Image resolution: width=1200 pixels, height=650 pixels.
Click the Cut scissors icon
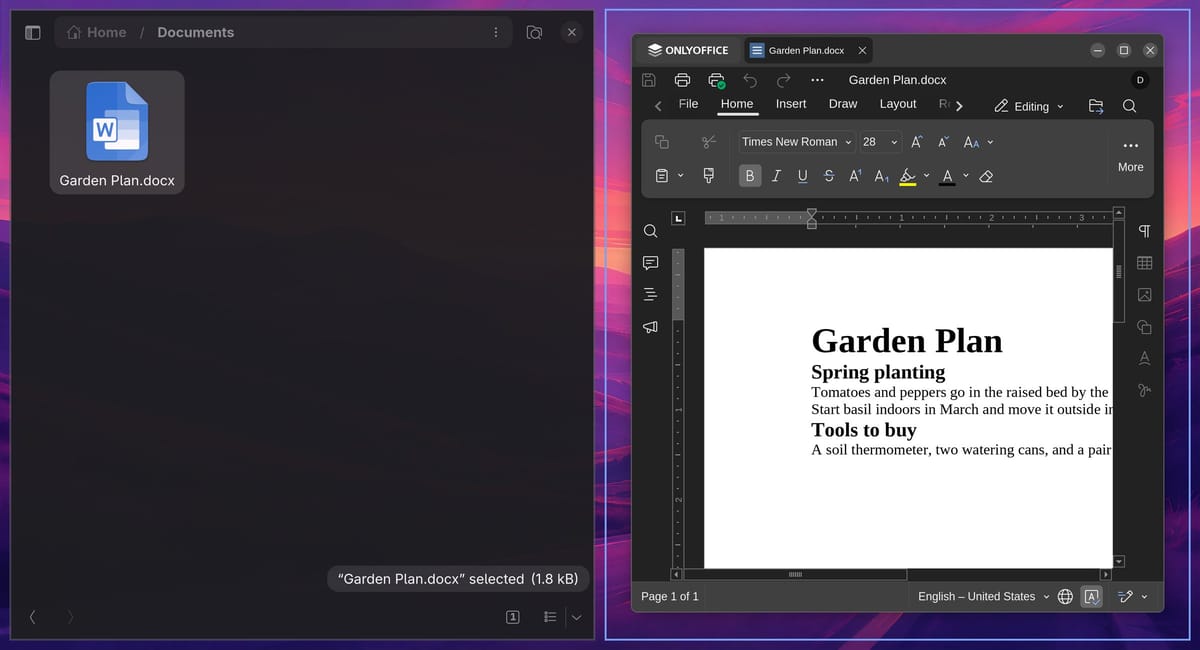pyautogui.click(x=709, y=142)
